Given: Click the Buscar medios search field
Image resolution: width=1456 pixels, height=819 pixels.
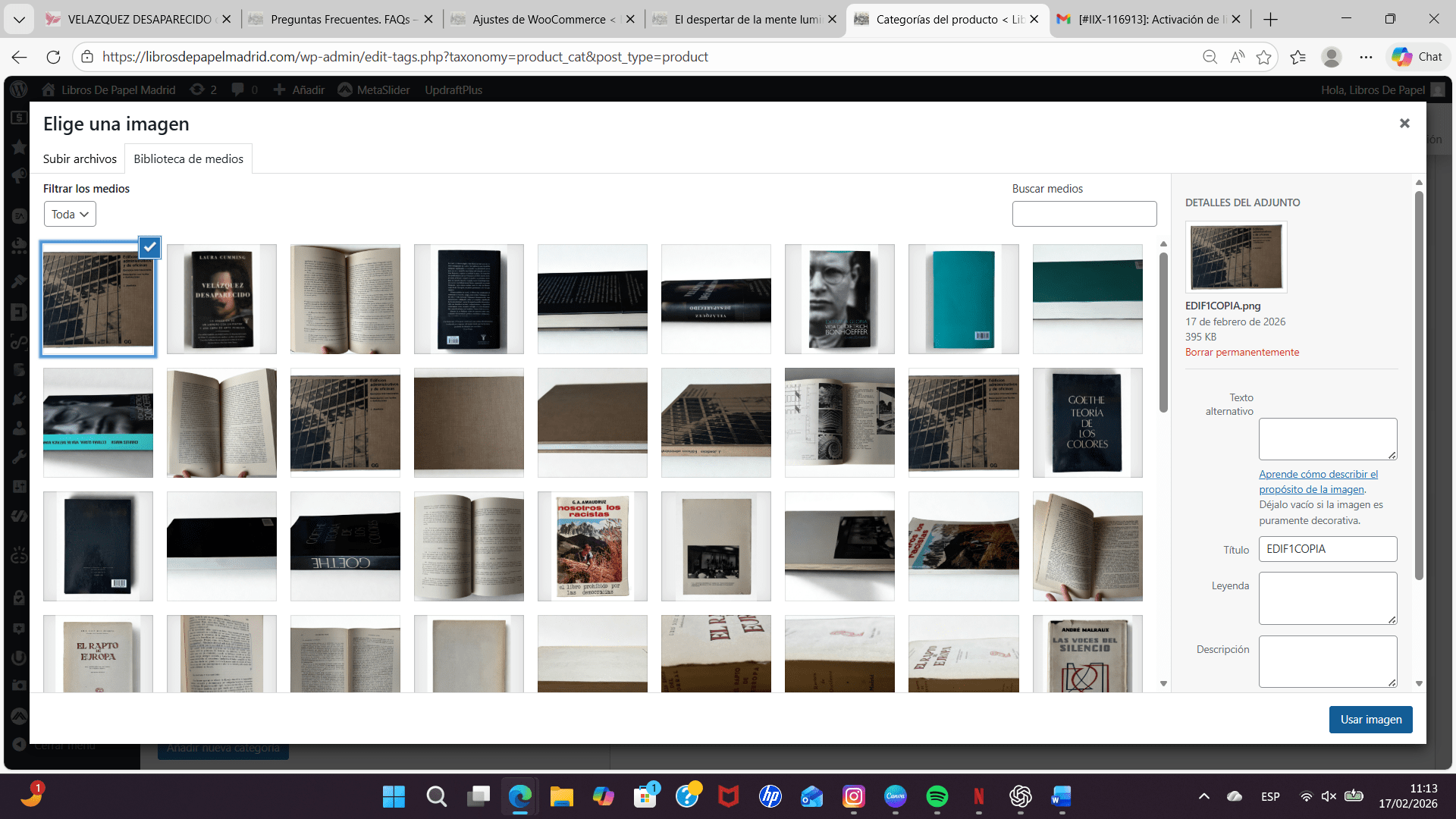Looking at the screenshot, I should (1084, 214).
